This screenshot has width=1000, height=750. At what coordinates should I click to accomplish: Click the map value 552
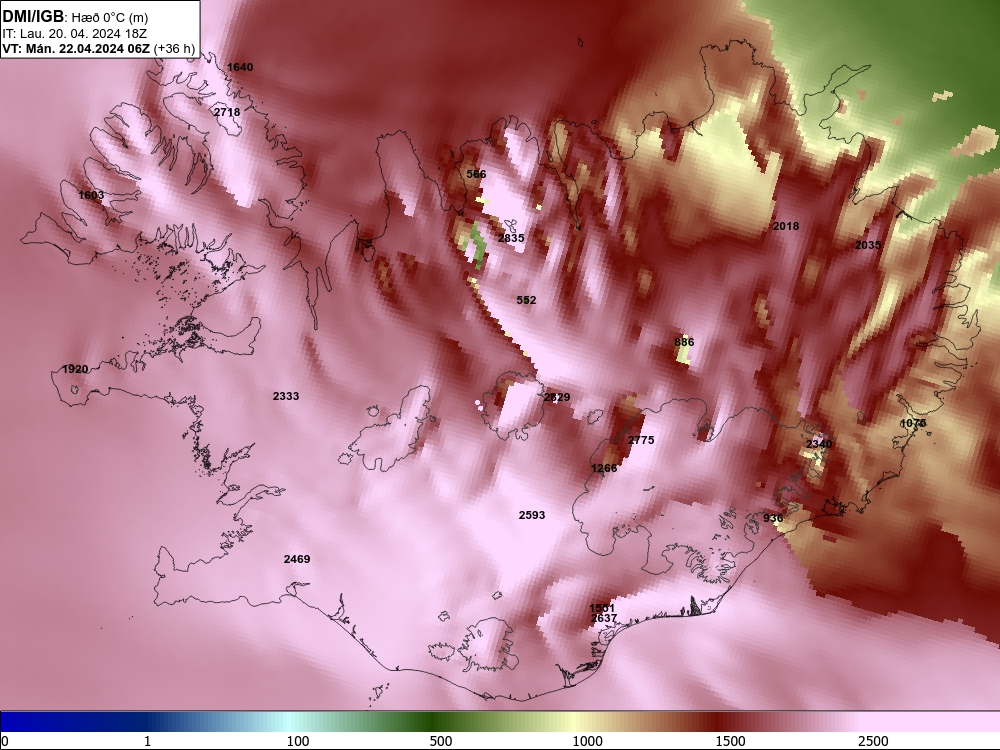(x=526, y=300)
